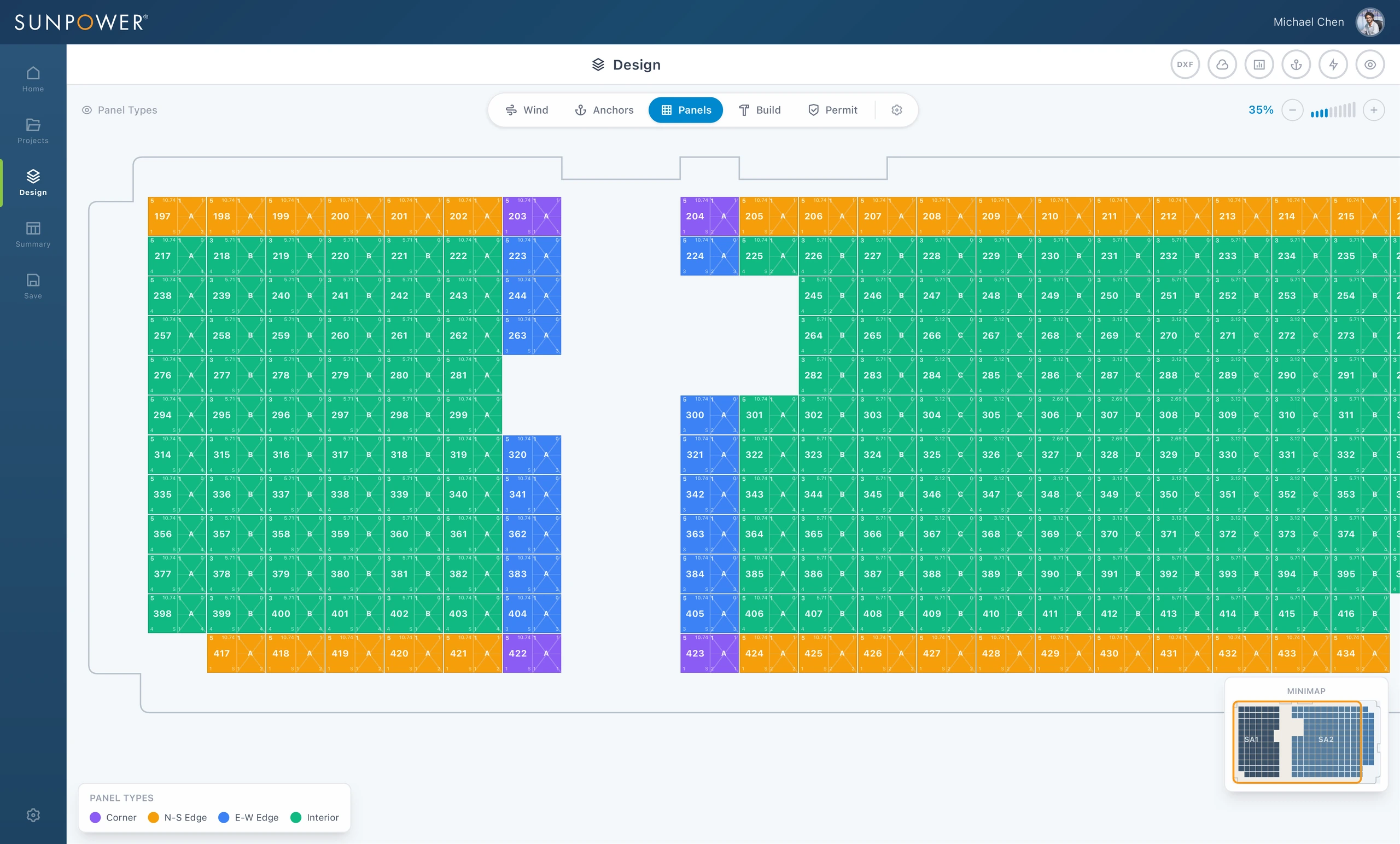The image size is (1400, 844).
Task: Select the Panels tab
Action: [686, 110]
